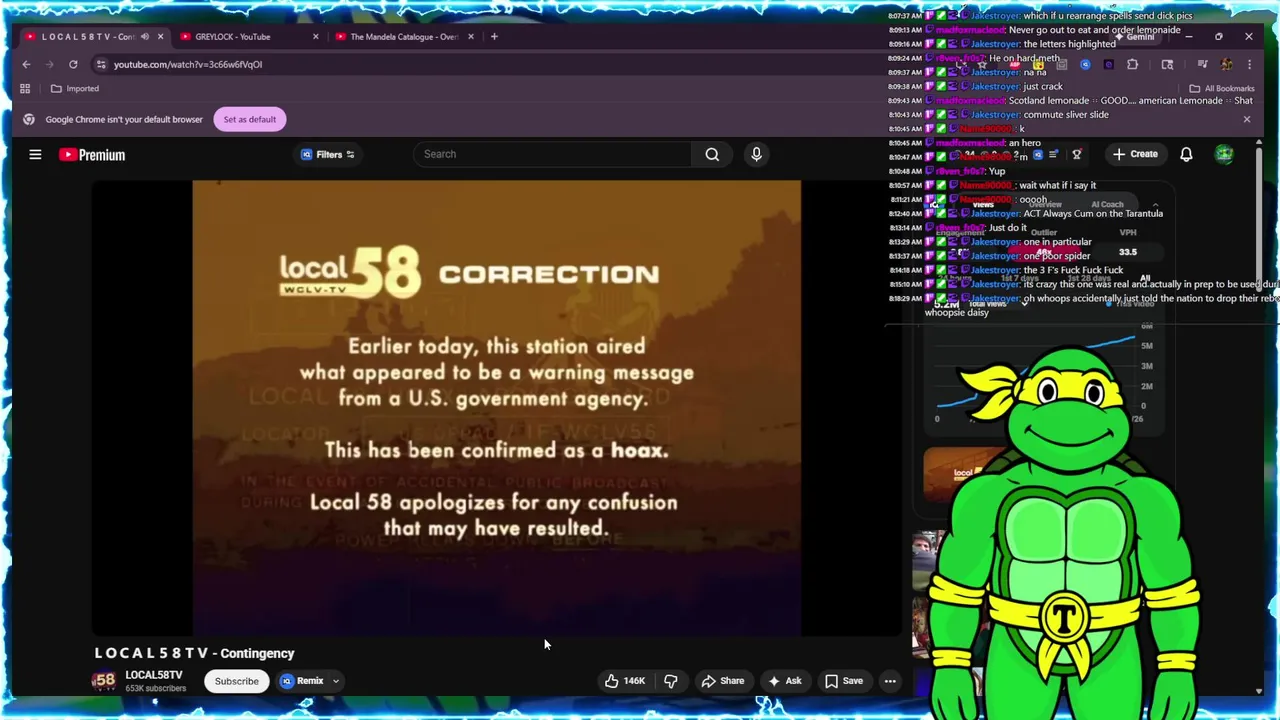Open the Gemini button in Chrome

pos(1135,37)
